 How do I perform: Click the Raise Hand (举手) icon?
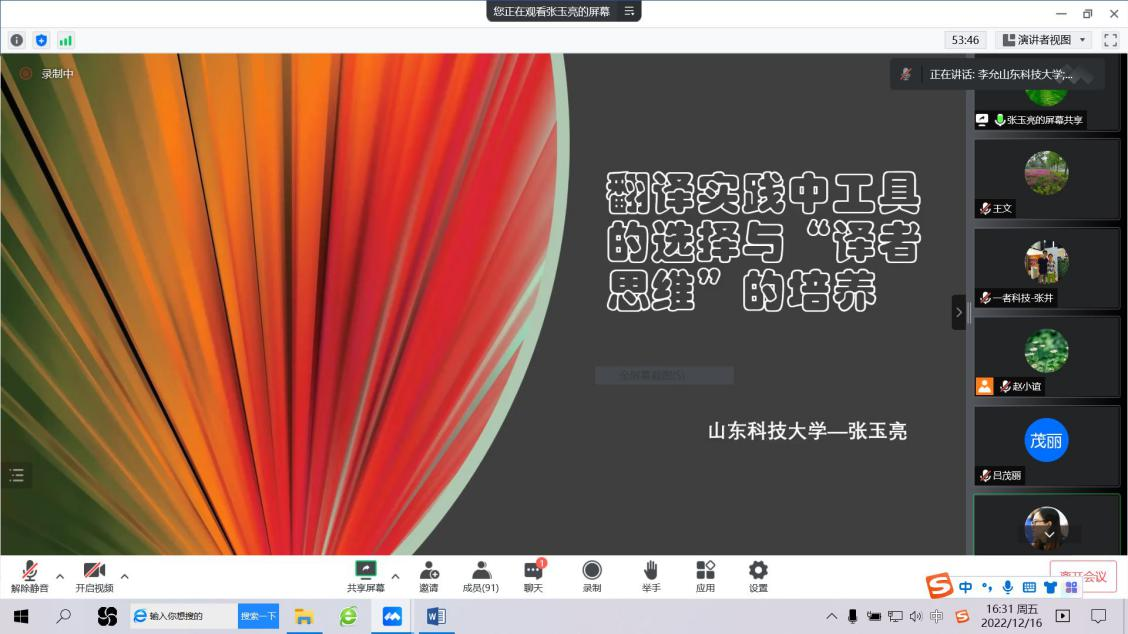pyautogui.click(x=651, y=576)
